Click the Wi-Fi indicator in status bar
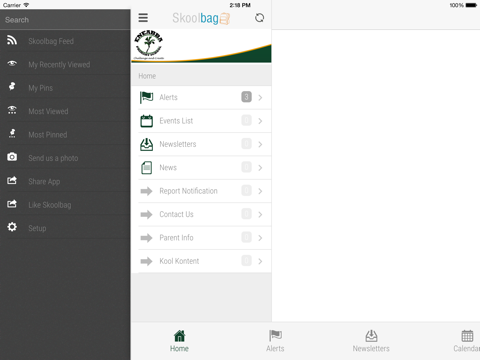This screenshot has width=480, height=360. (x=26, y=5)
